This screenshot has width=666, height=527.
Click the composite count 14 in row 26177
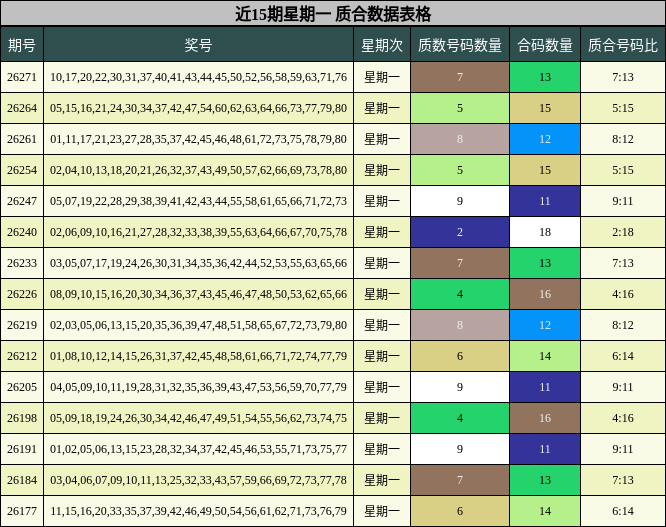545,511
